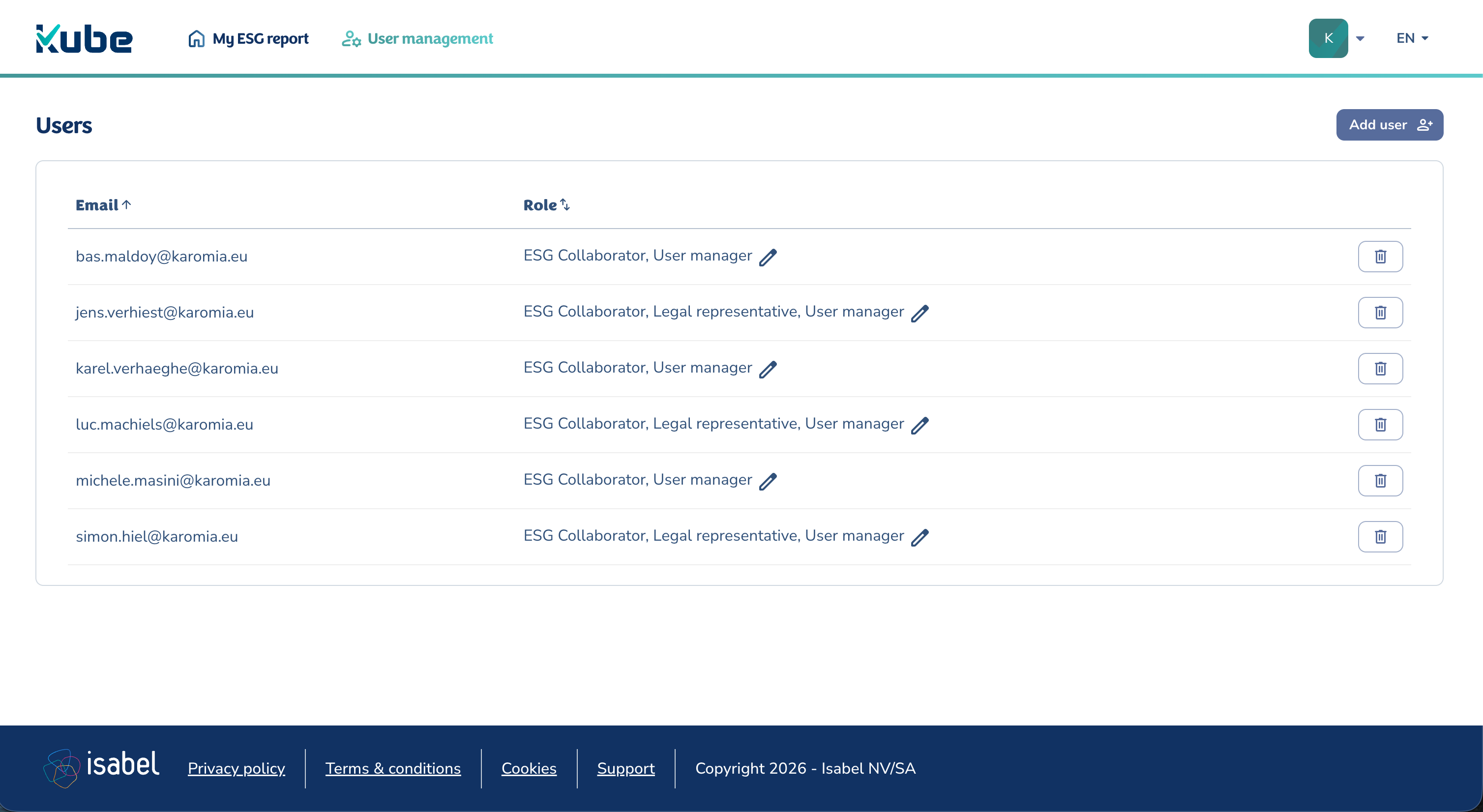
Task: Expand the K account avatar menu
Action: point(1328,38)
